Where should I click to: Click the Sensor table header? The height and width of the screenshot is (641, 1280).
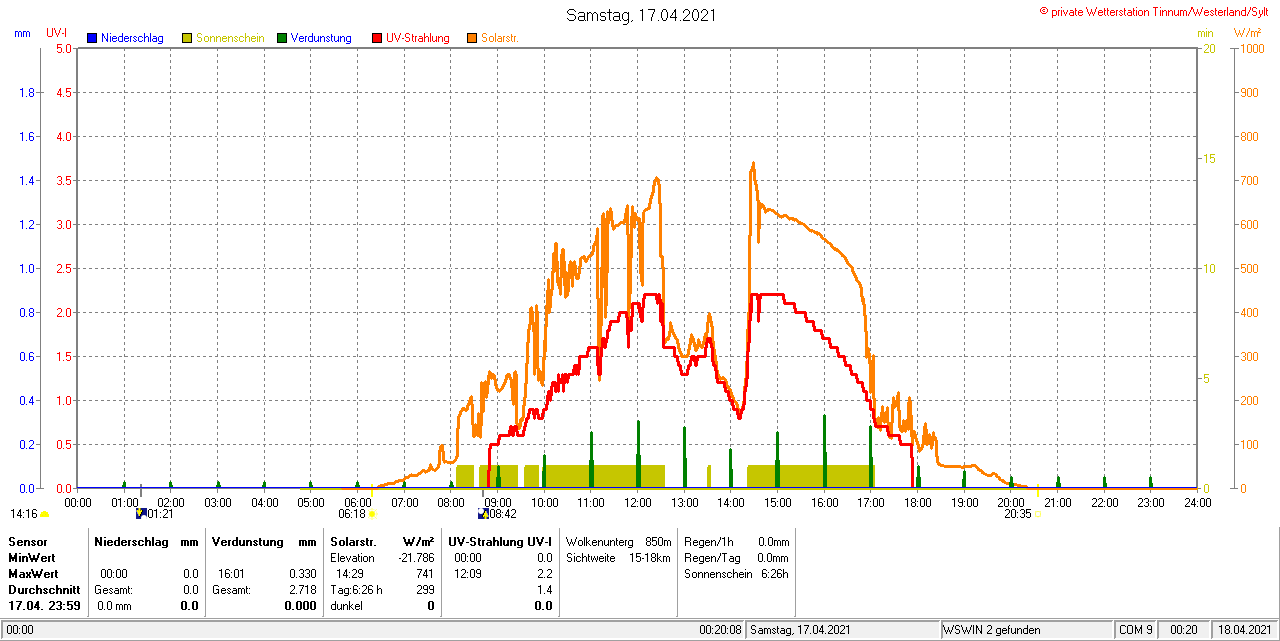click(27, 541)
